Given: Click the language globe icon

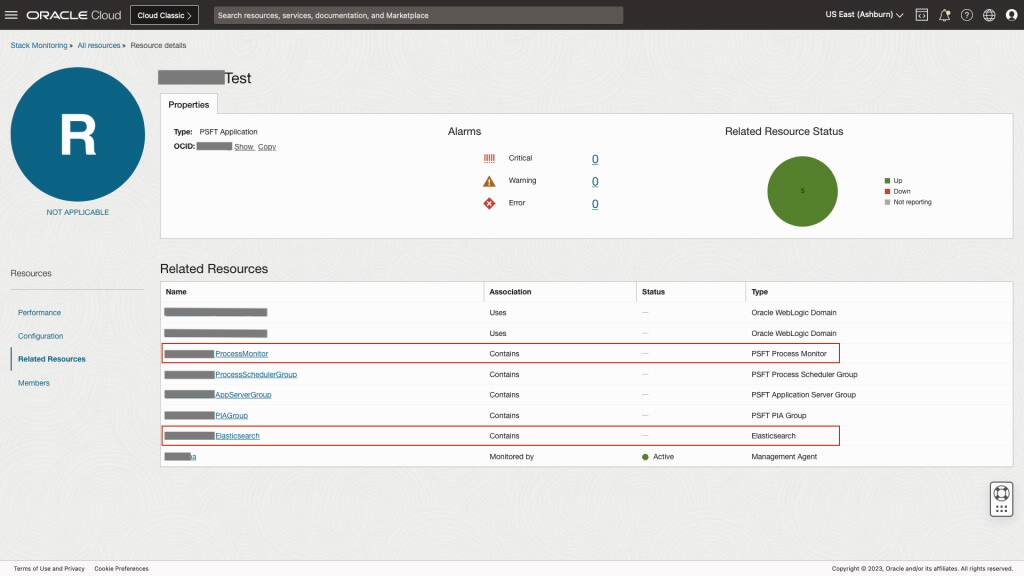Looking at the screenshot, I should 987,14.
